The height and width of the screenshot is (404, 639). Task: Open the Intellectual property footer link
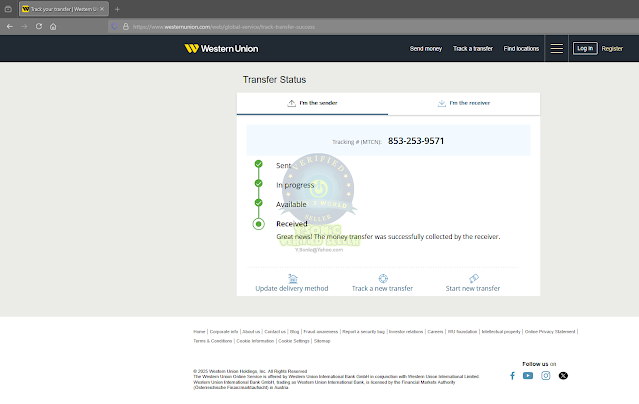tap(501, 331)
